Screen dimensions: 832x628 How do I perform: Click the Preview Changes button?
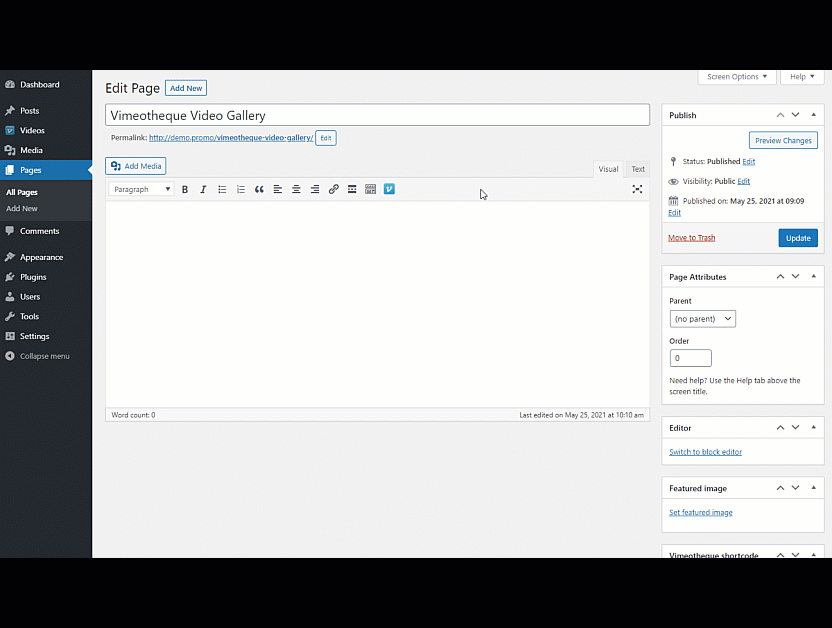click(783, 141)
